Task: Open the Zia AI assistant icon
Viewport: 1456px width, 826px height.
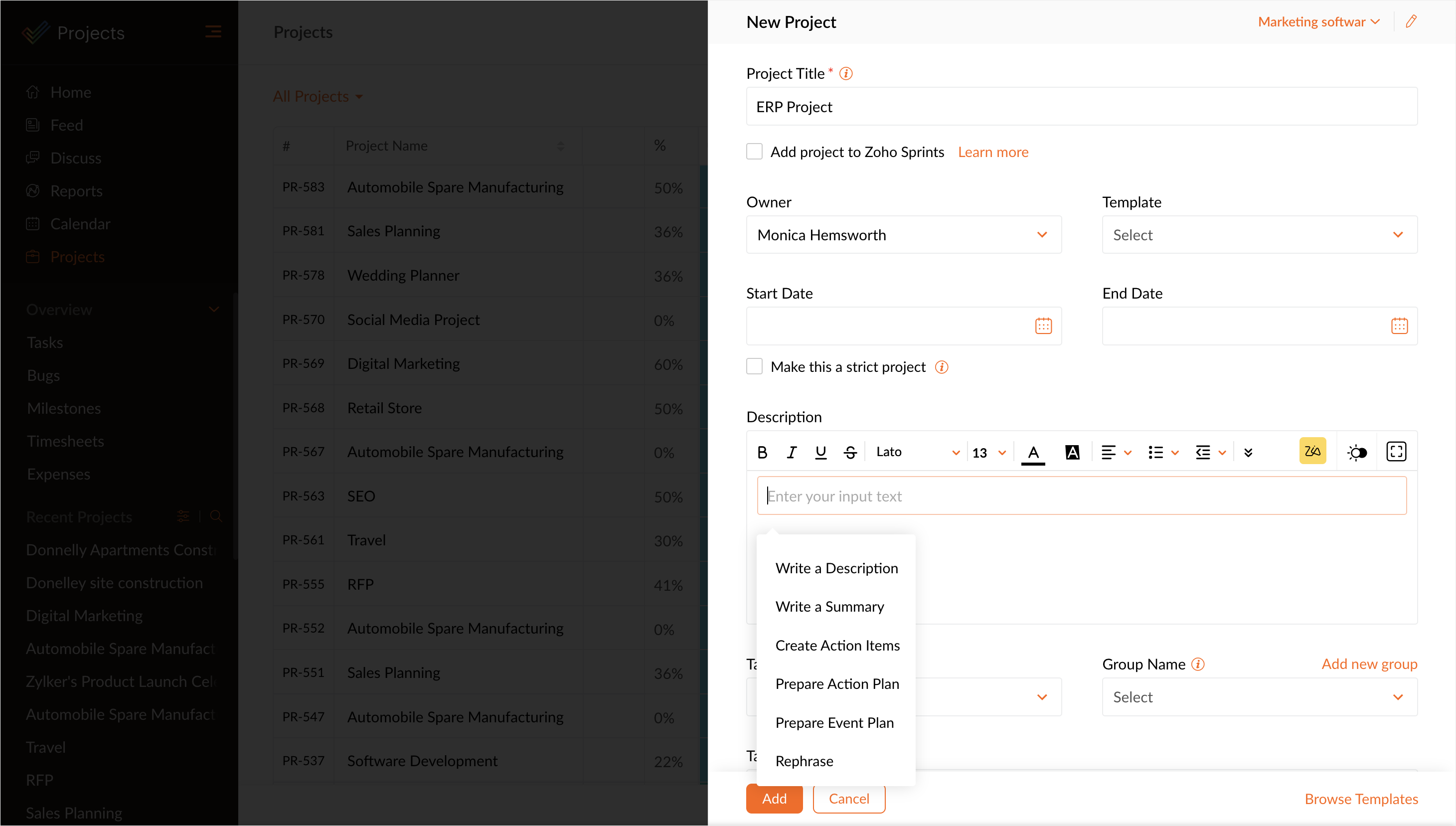Action: coord(1312,452)
